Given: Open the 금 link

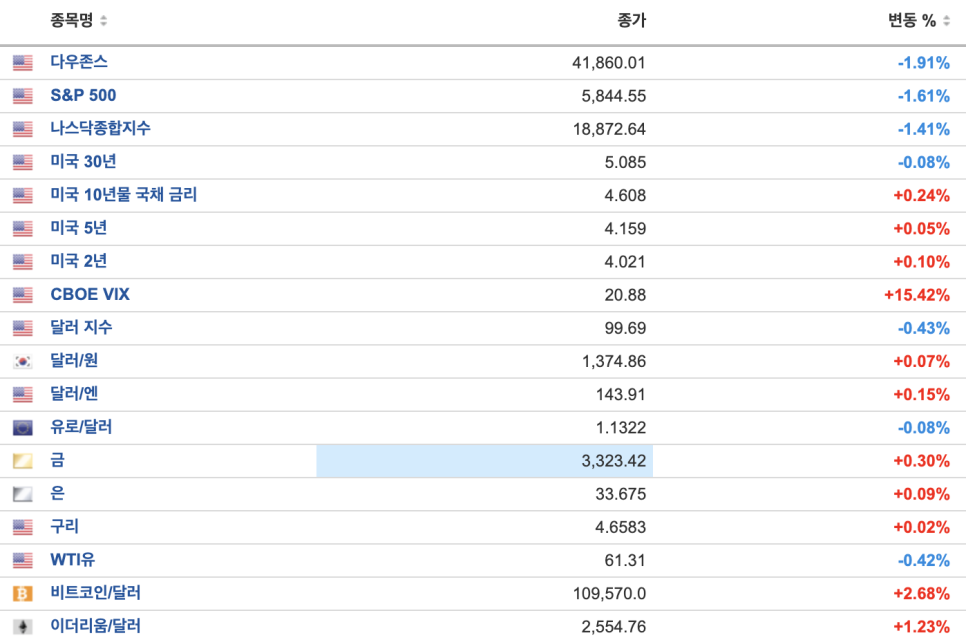Looking at the screenshot, I should (x=57, y=460).
